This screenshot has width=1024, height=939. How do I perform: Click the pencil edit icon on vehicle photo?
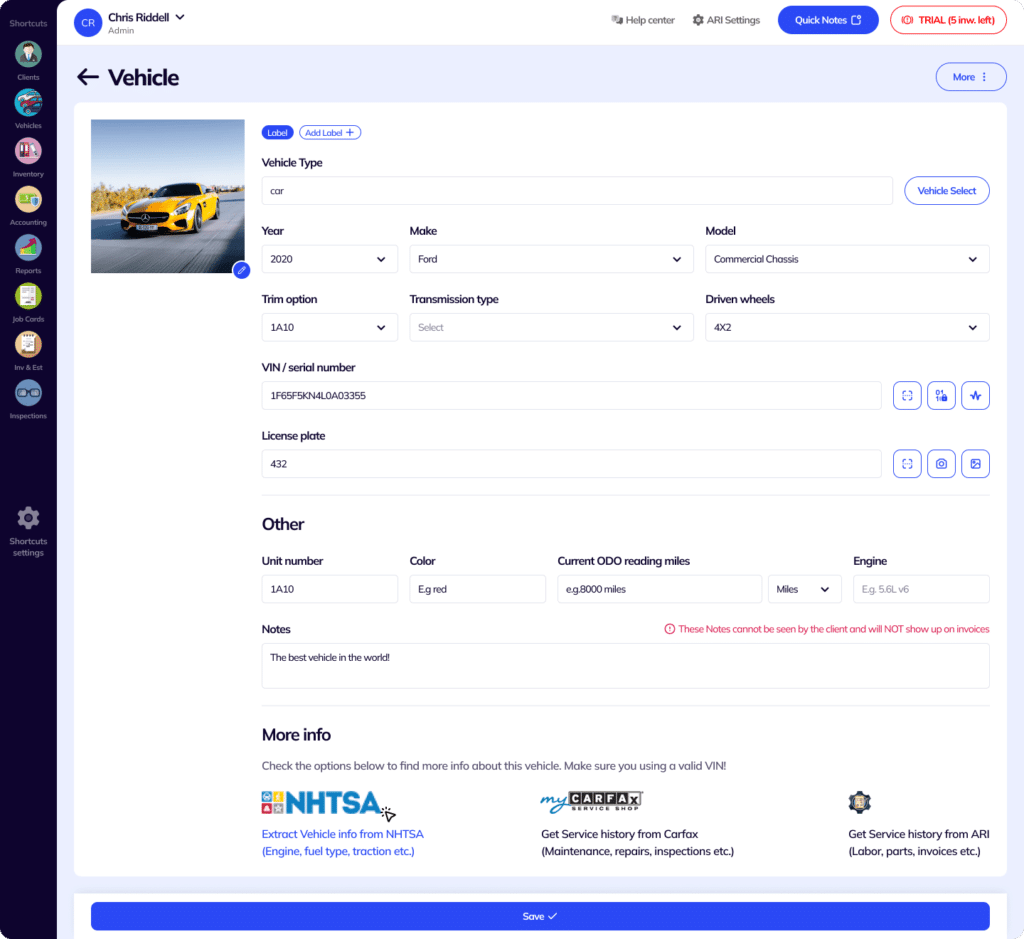coord(242,270)
